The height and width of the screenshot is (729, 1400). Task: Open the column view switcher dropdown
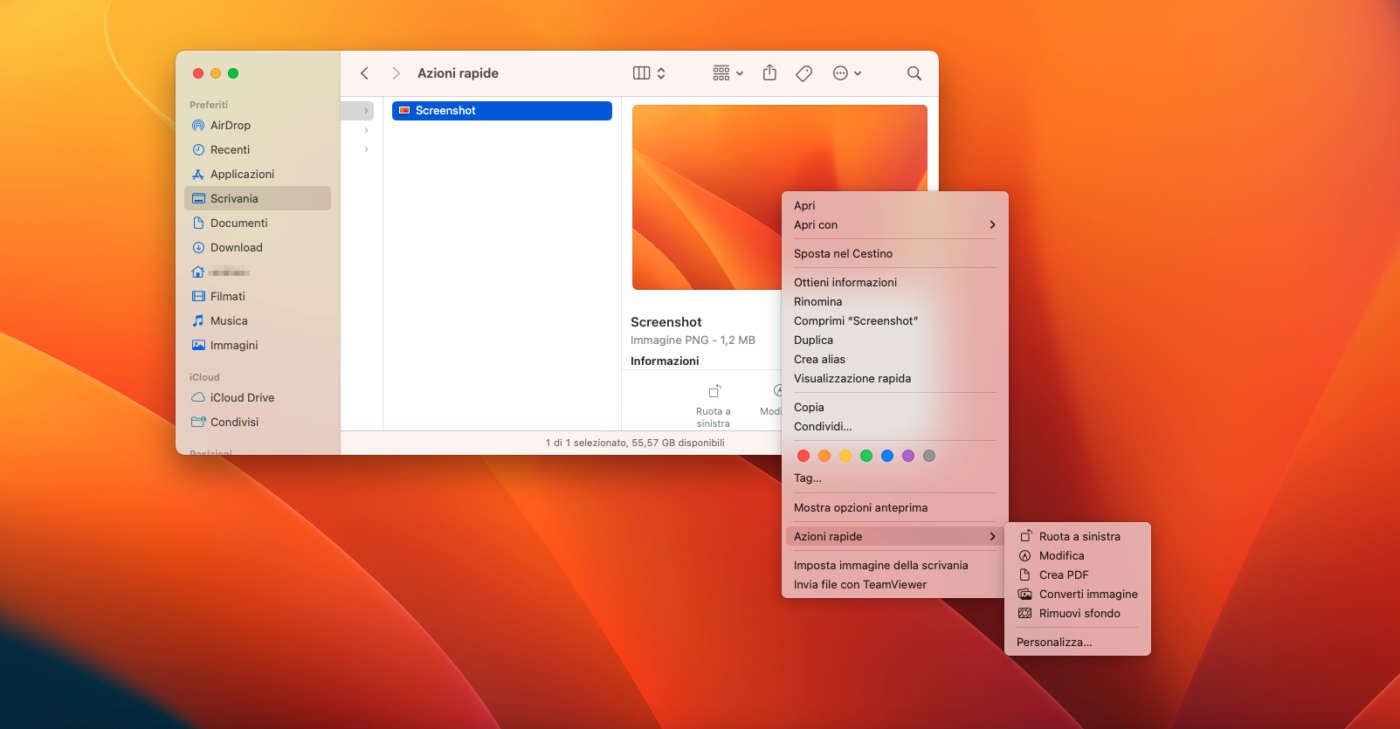(649, 73)
